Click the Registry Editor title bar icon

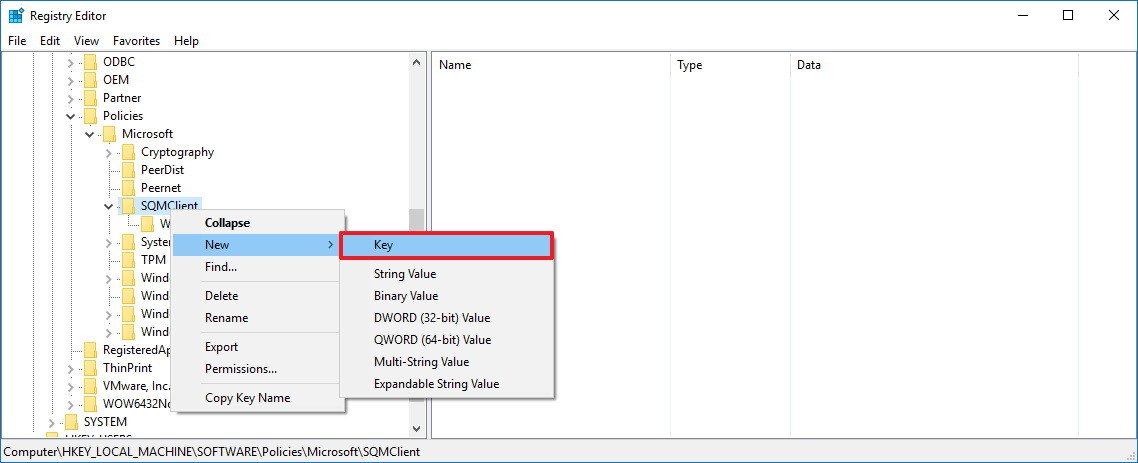point(16,15)
